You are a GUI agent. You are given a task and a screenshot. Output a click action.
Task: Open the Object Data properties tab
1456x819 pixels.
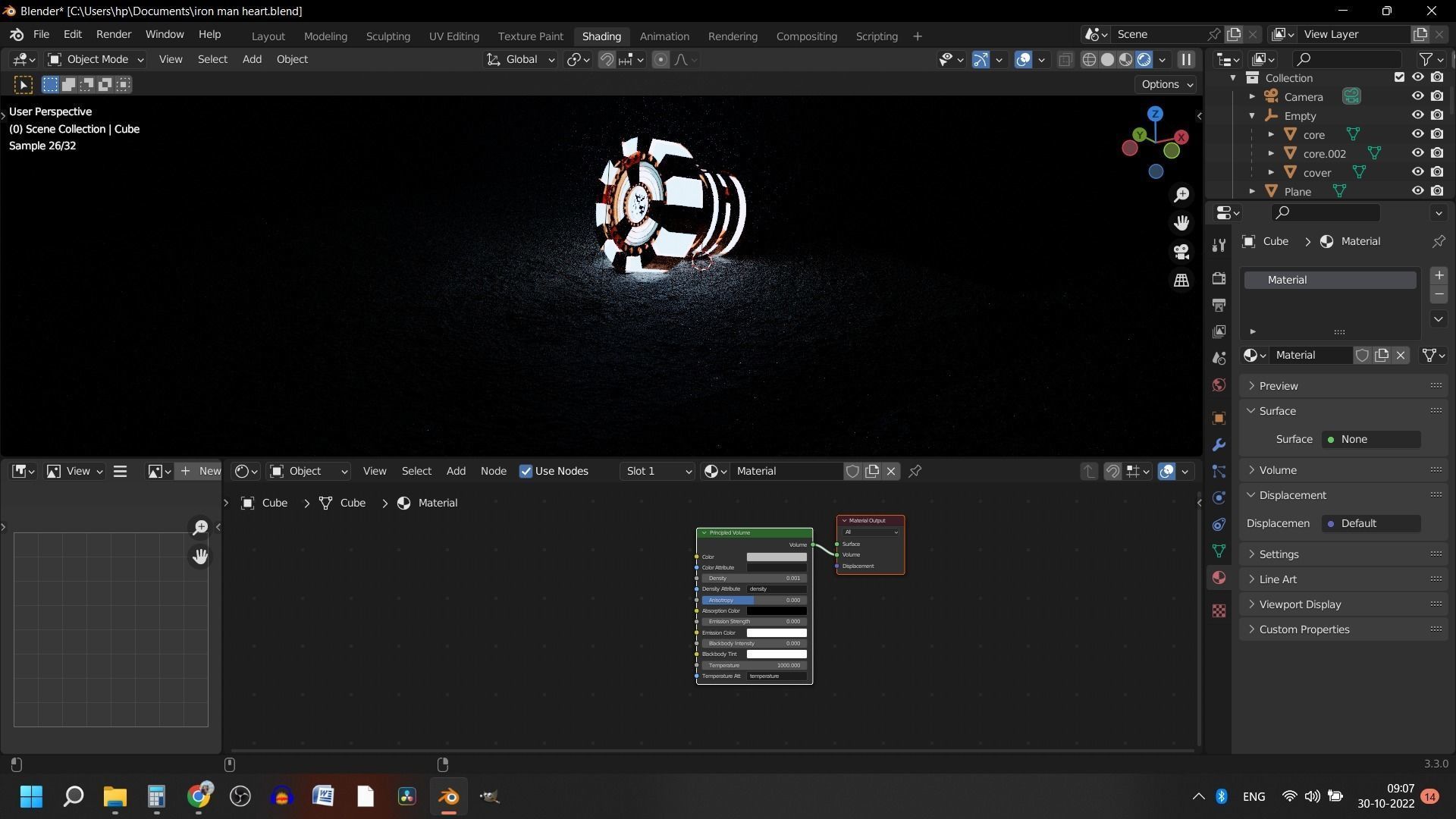pos(1219,551)
